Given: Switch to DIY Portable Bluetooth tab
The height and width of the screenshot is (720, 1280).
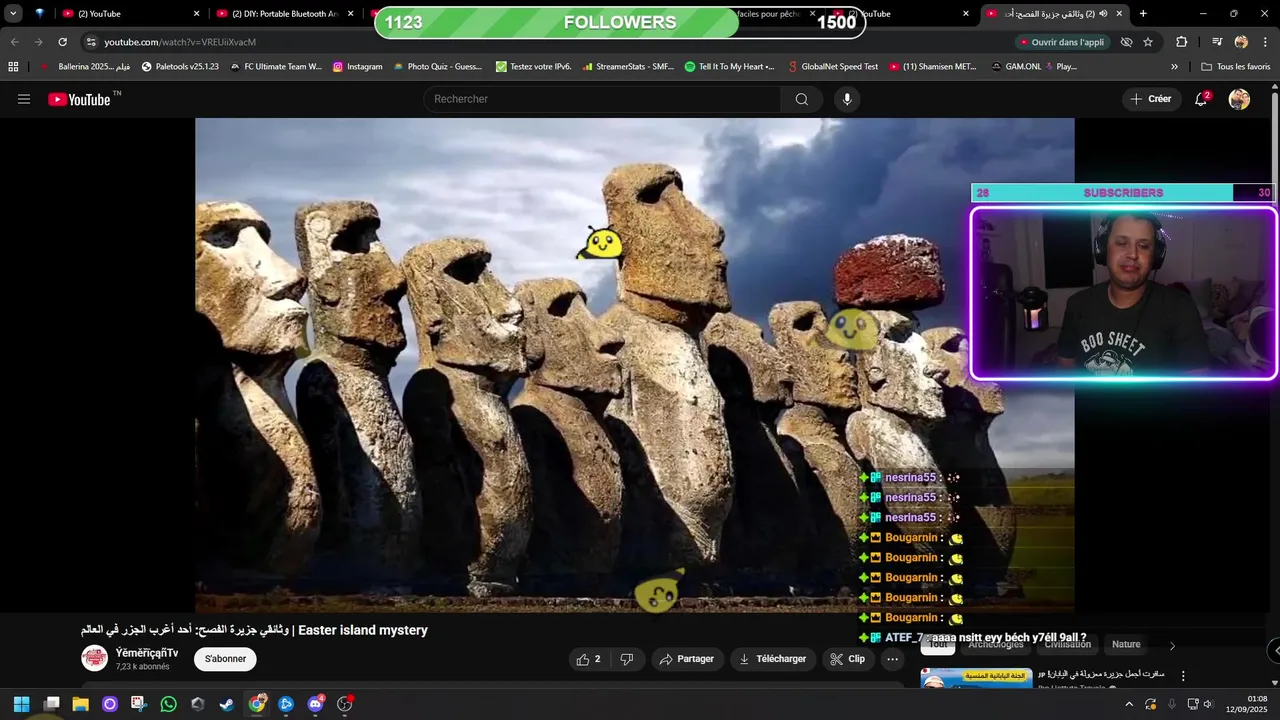Looking at the screenshot, I should [285, 14].
